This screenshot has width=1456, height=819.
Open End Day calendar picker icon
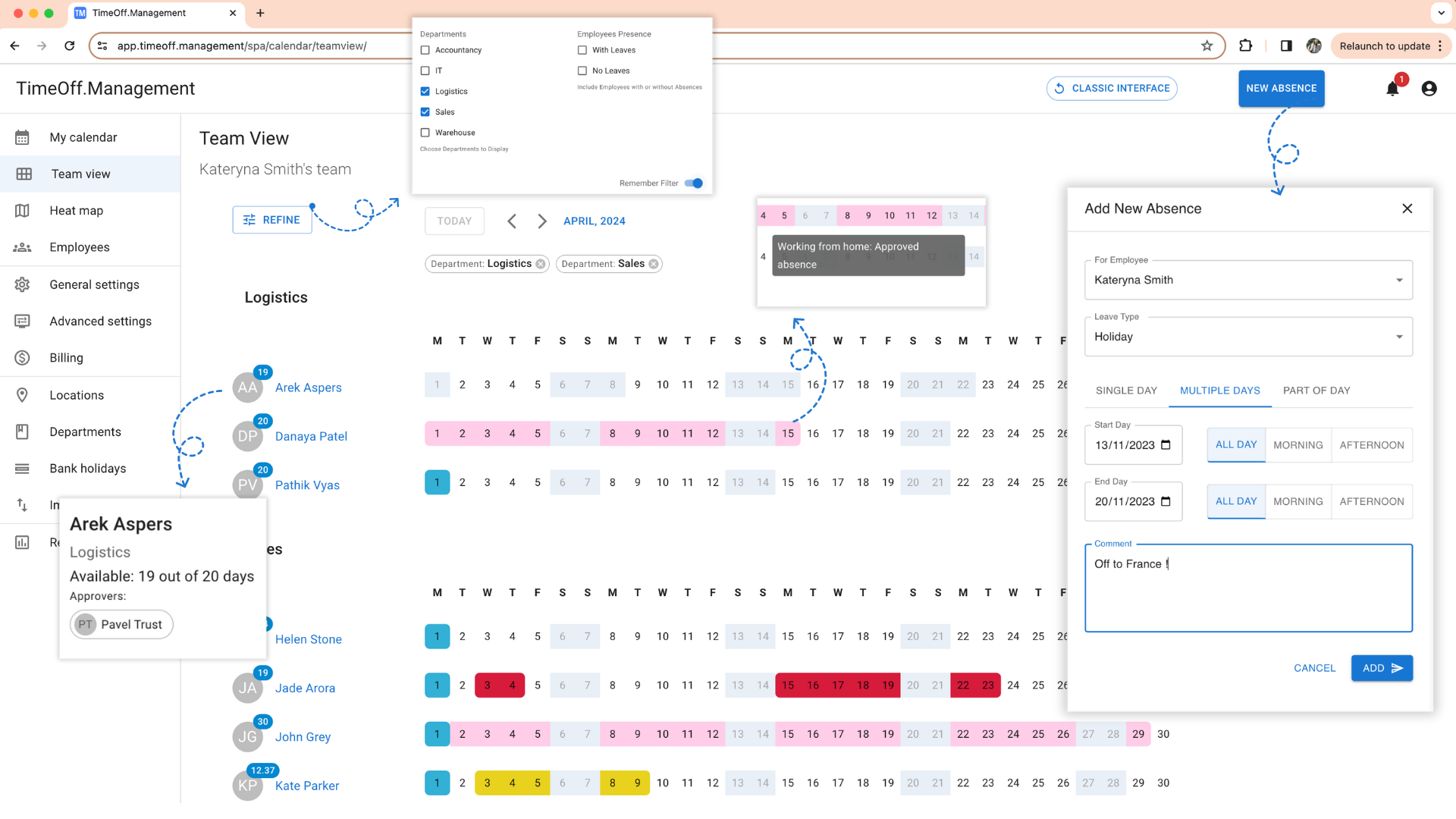1166,501
